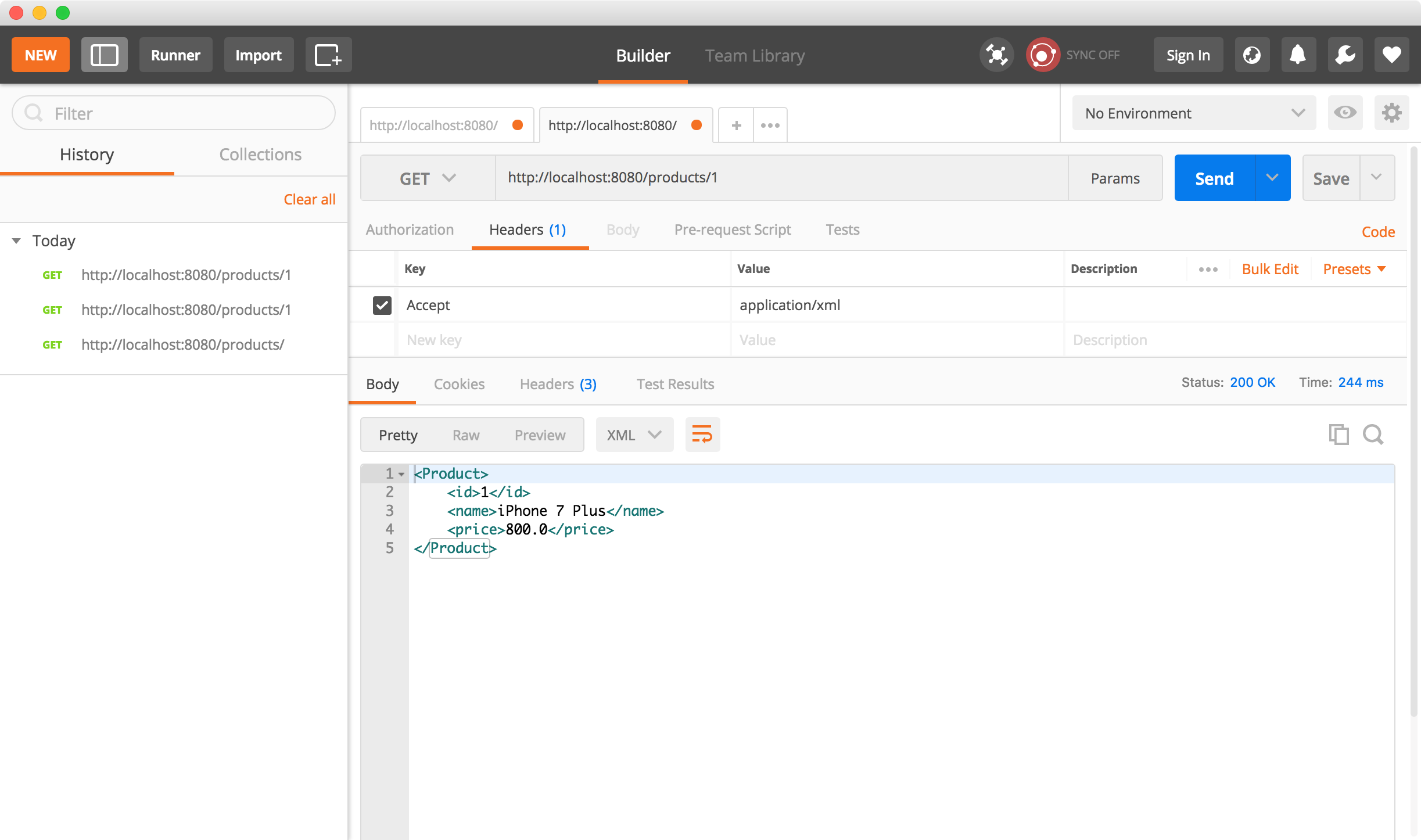Click the Save button
The height and width of the screenshot is (840, 1421).
pyautogui.click(x=1331, y=178)
